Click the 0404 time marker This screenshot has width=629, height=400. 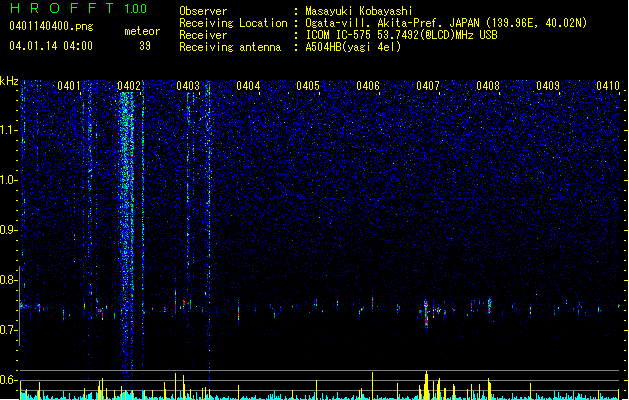(x=248, y=86)
